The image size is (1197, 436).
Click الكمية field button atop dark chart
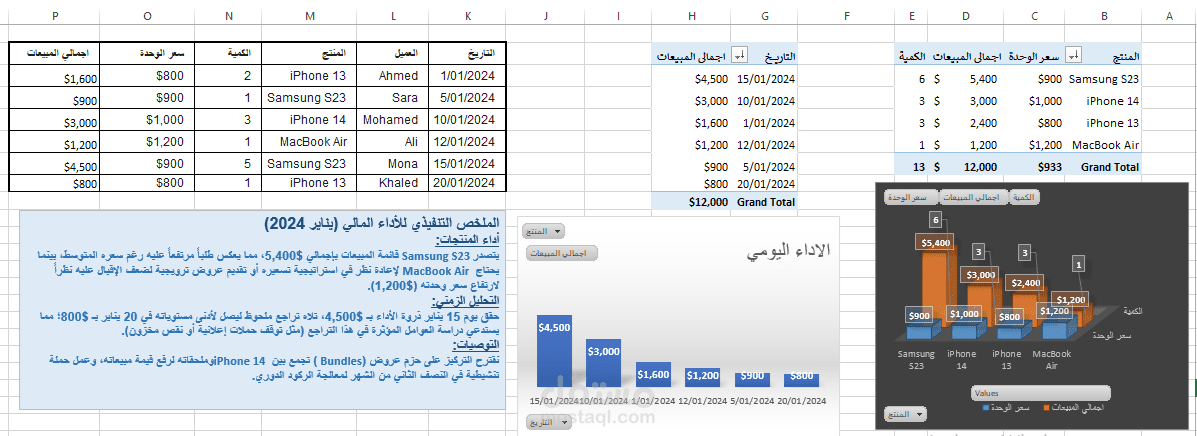(1025, 197)
